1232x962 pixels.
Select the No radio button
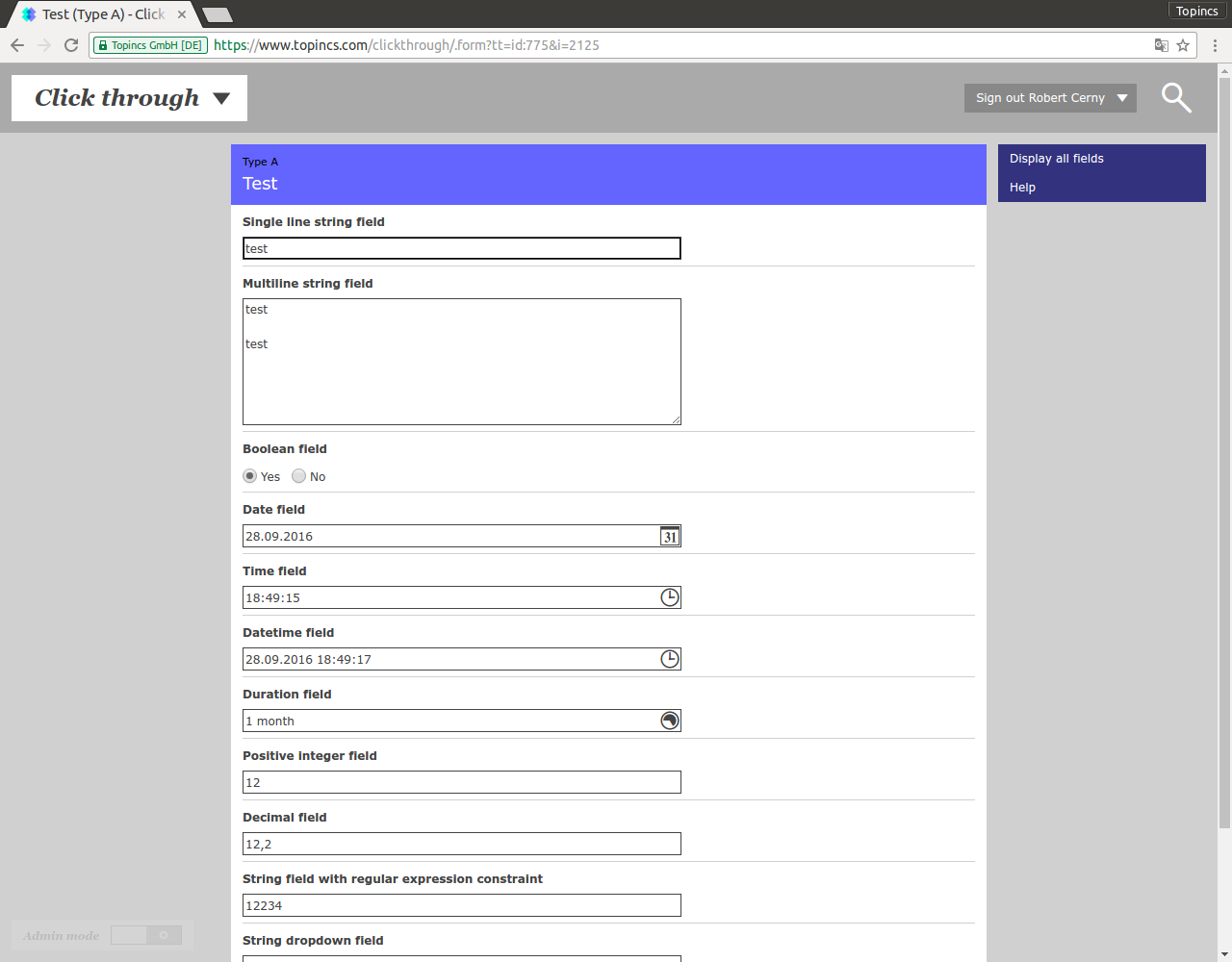point(299,476)
